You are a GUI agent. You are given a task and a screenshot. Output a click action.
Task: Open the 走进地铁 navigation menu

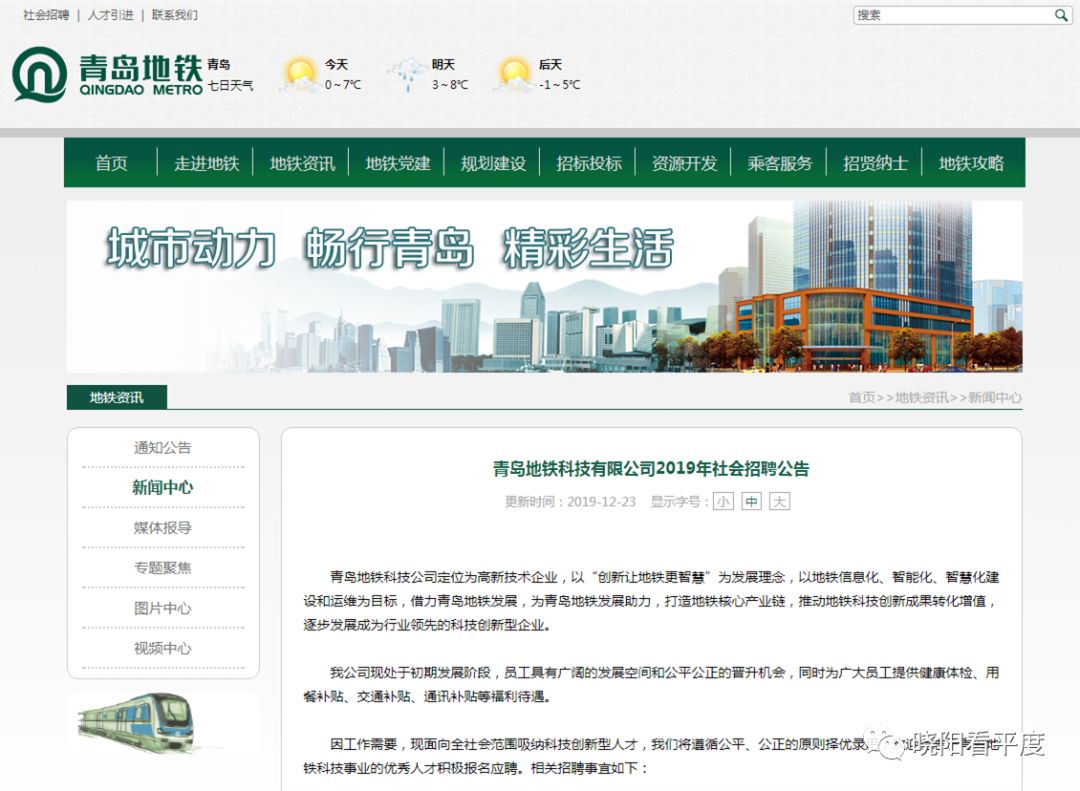(x=206, y=163)
